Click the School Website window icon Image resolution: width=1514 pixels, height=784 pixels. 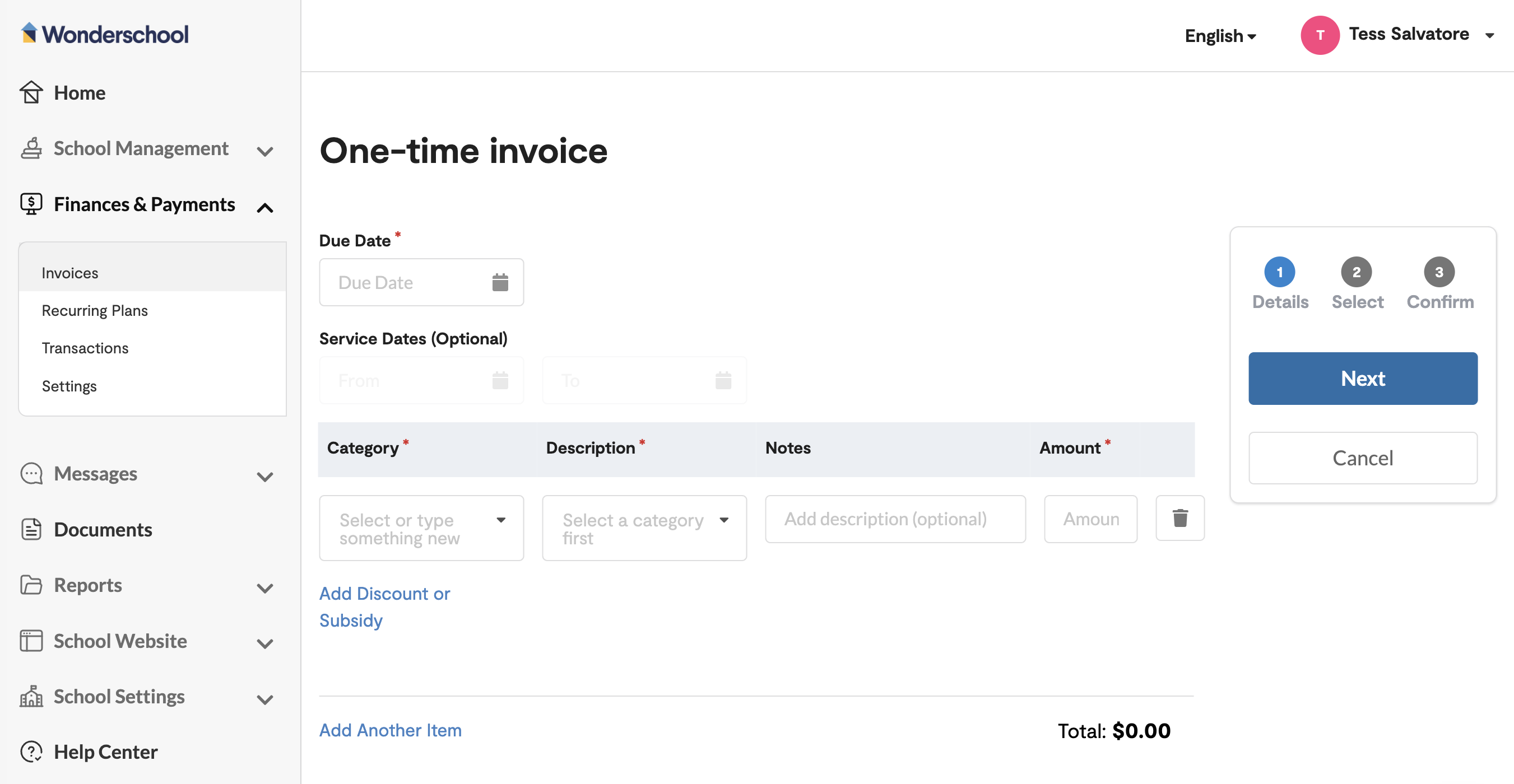pyautogui.click(x=31, y=641)
